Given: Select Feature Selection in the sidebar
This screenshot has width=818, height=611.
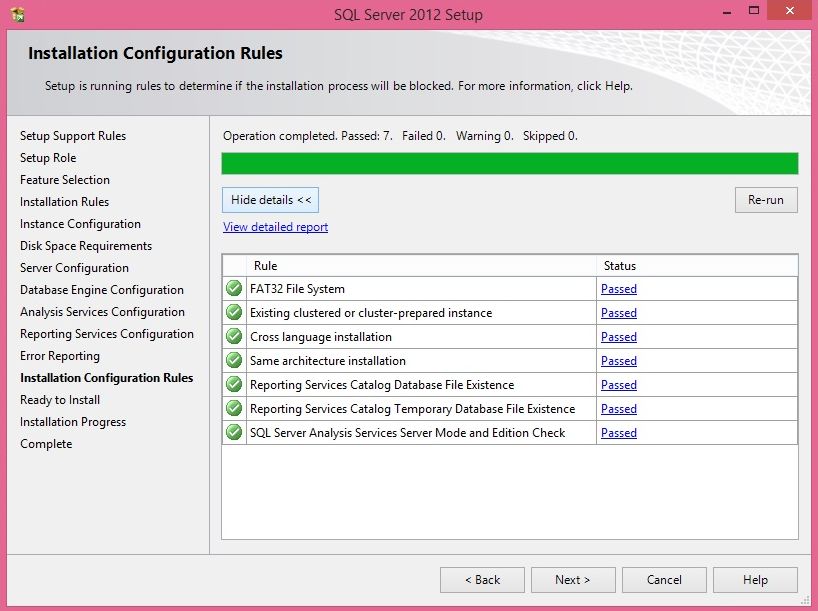Looking at the screenshot, I should pyautogui.click(x=64, y=179).
